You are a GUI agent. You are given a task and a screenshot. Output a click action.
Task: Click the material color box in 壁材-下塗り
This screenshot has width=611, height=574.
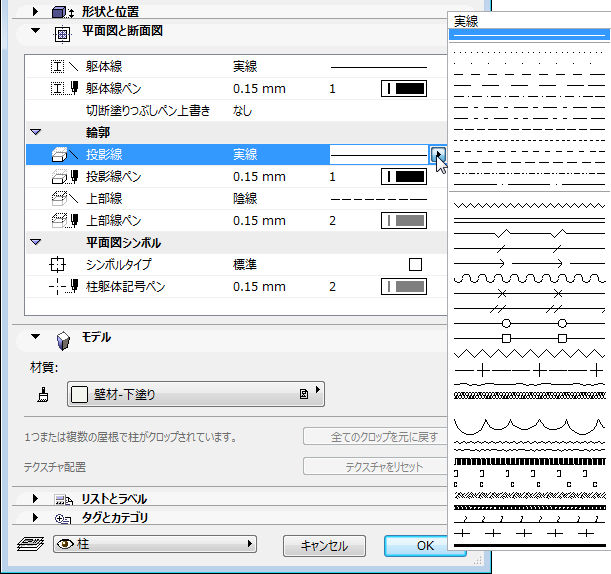tap(79, 394)
